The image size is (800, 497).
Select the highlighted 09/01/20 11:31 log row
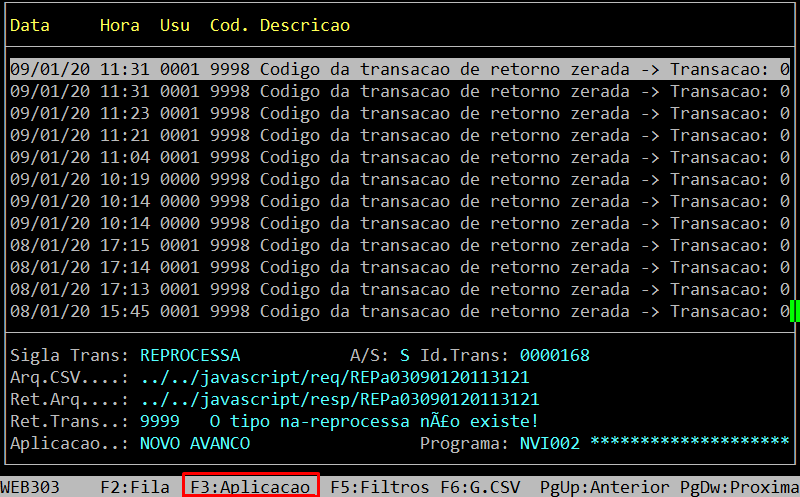(x=399, y=69)
